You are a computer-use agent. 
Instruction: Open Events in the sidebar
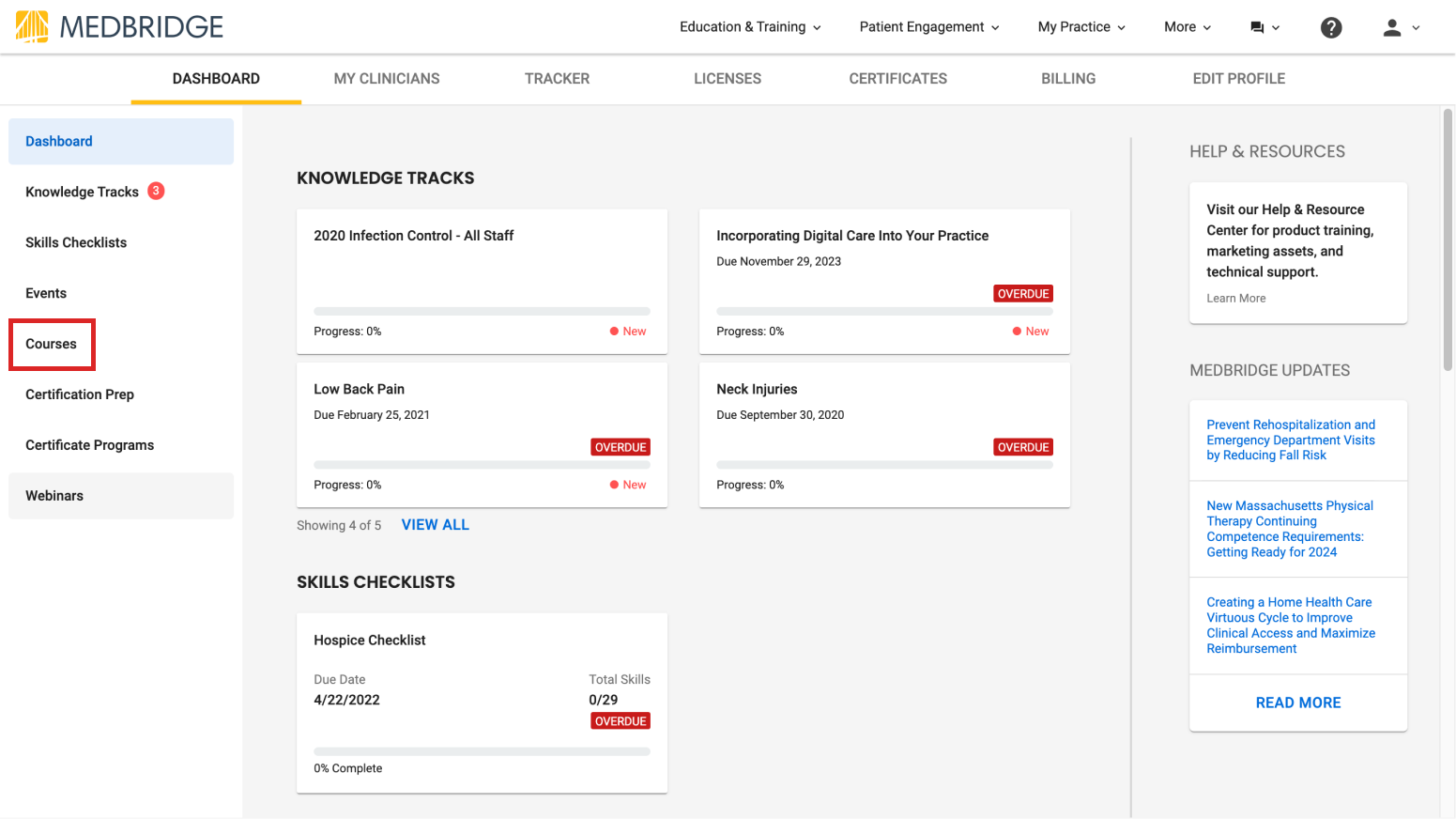(121, 293)
